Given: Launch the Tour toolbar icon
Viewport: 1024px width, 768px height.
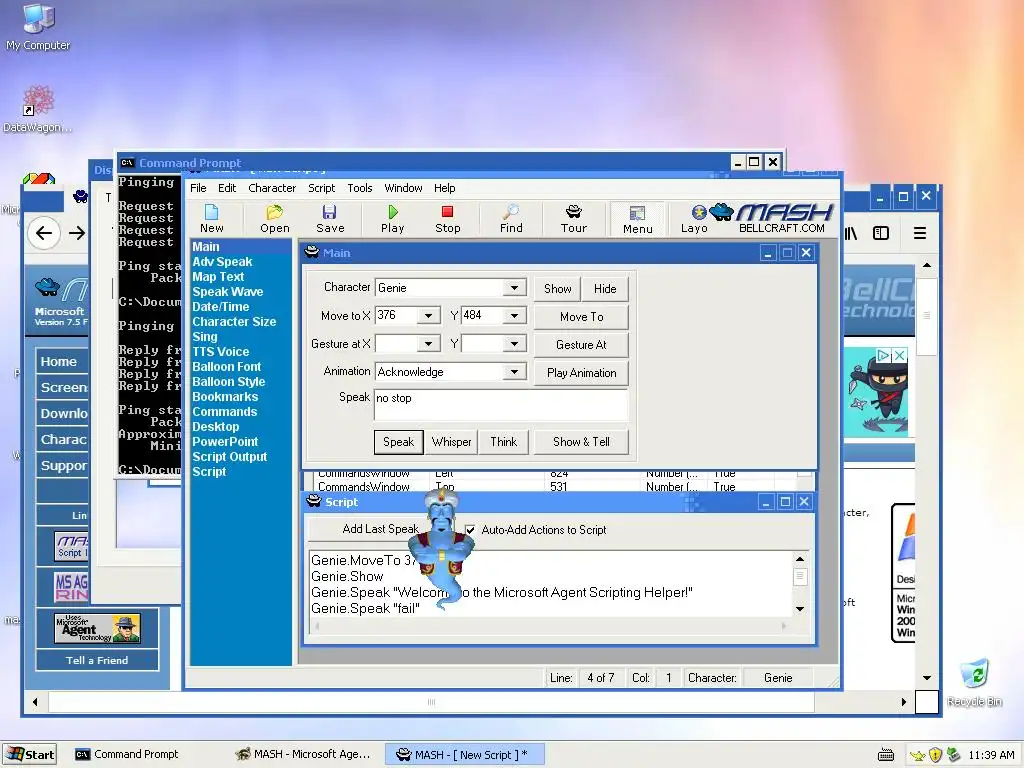Looking at the screenshot, I should (573, 218).
